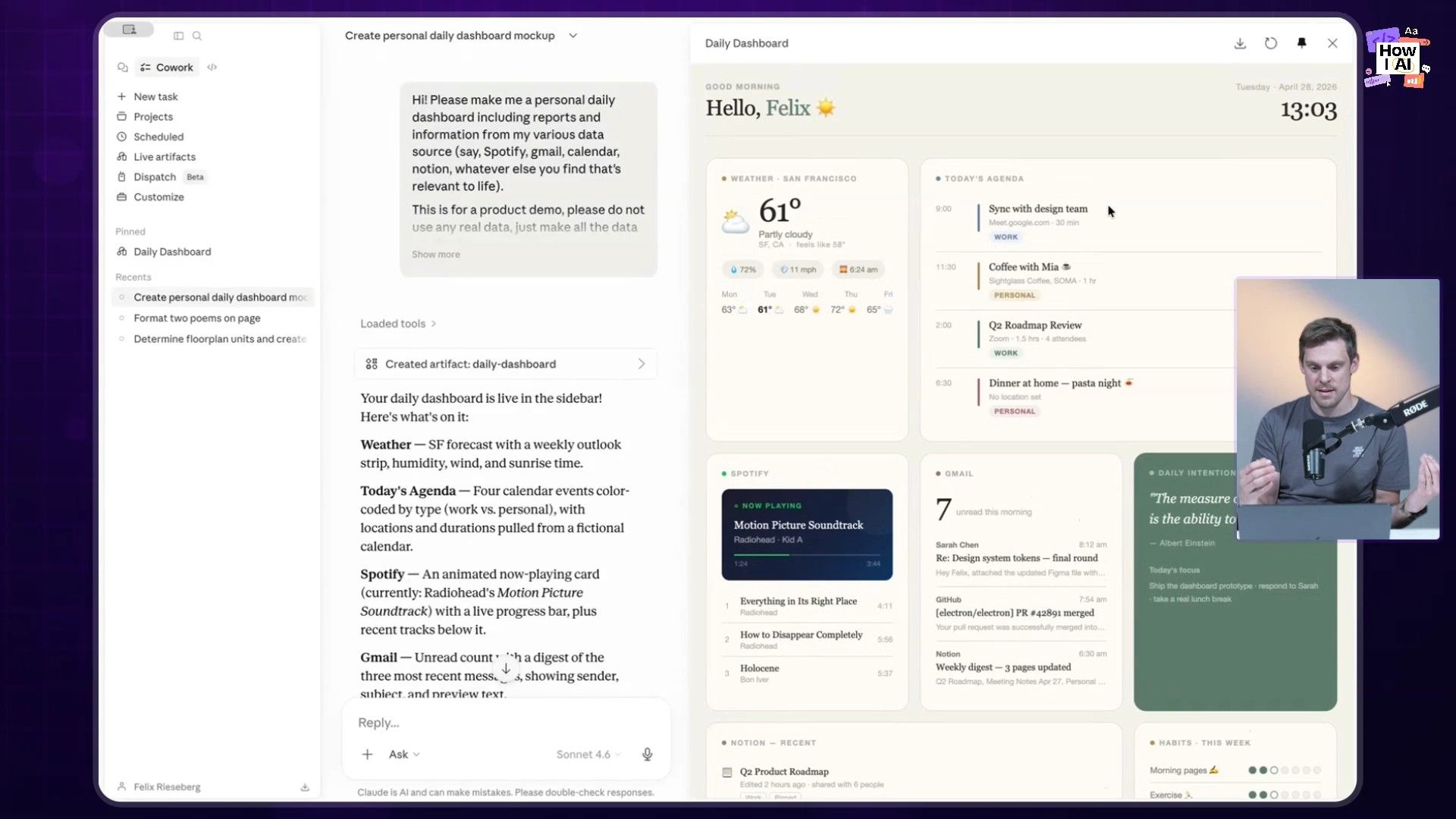The height and width of the screenshot is (819, 1456).
Task: Open recent 'Determine floorplan units' chat
Action: click(x=212, y=339)
